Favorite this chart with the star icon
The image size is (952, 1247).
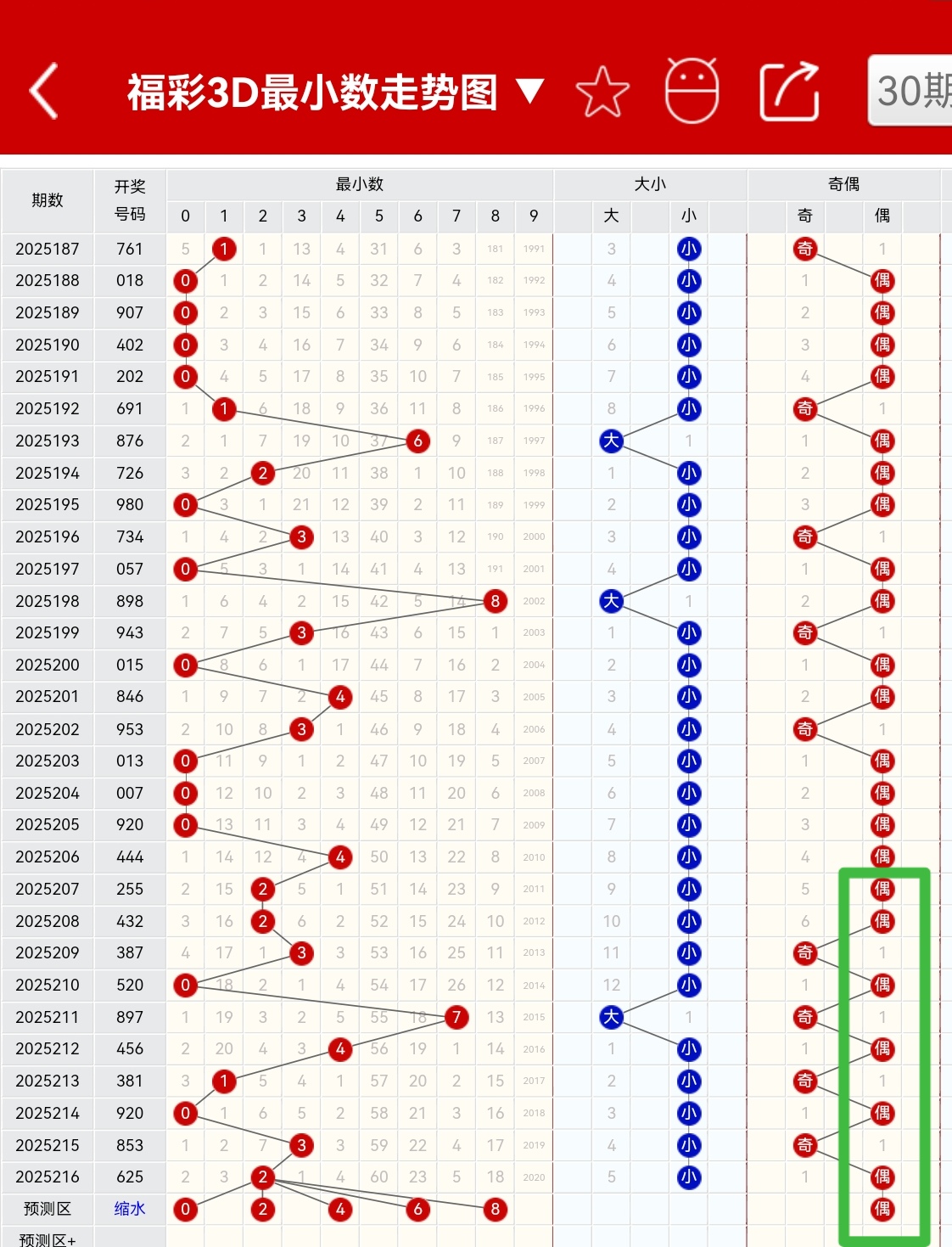click(602, 92)
